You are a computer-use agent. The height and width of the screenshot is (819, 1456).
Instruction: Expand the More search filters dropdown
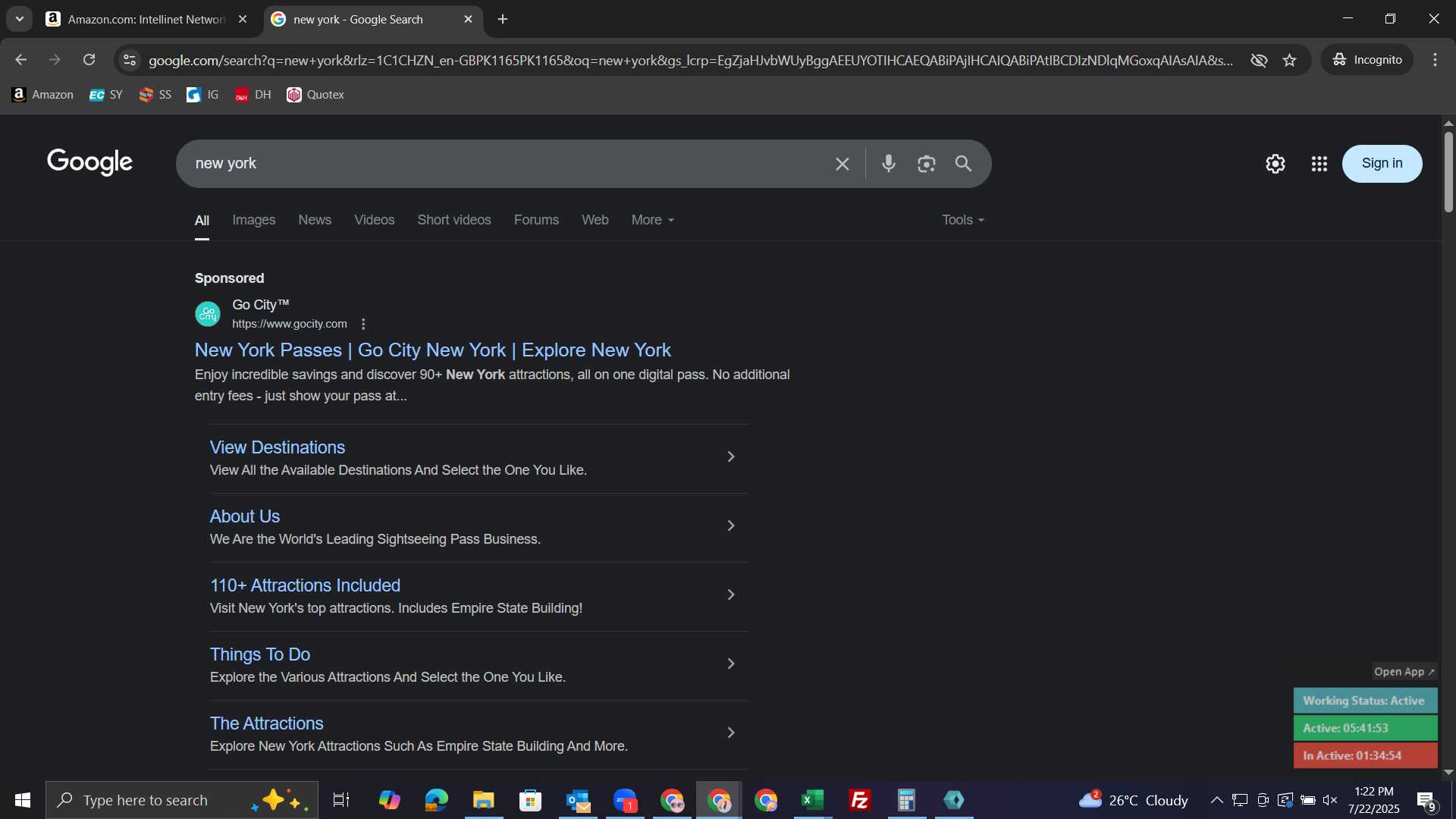coord(653,220)
